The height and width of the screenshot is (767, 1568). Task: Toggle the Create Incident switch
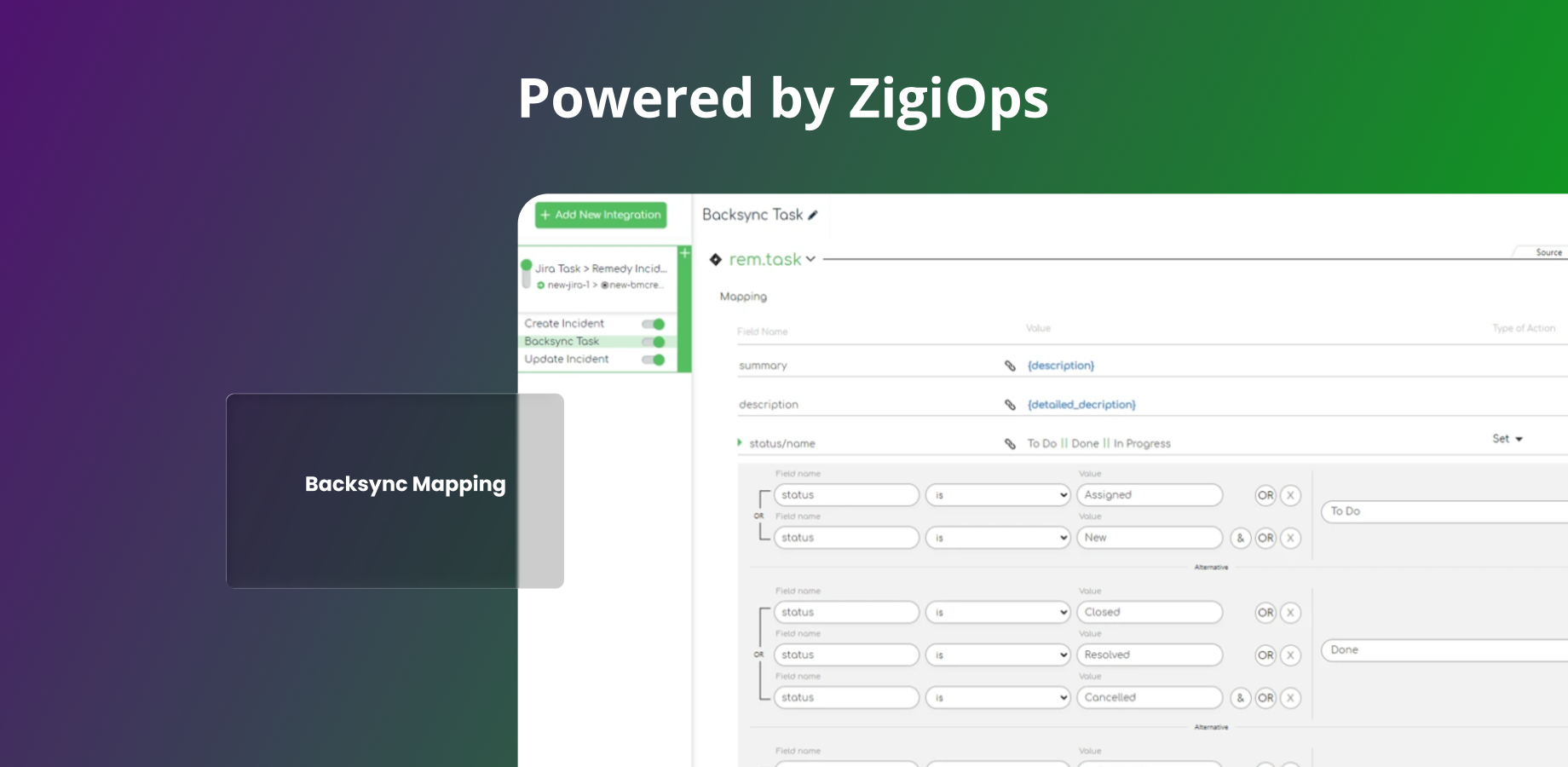pos(653,324)
